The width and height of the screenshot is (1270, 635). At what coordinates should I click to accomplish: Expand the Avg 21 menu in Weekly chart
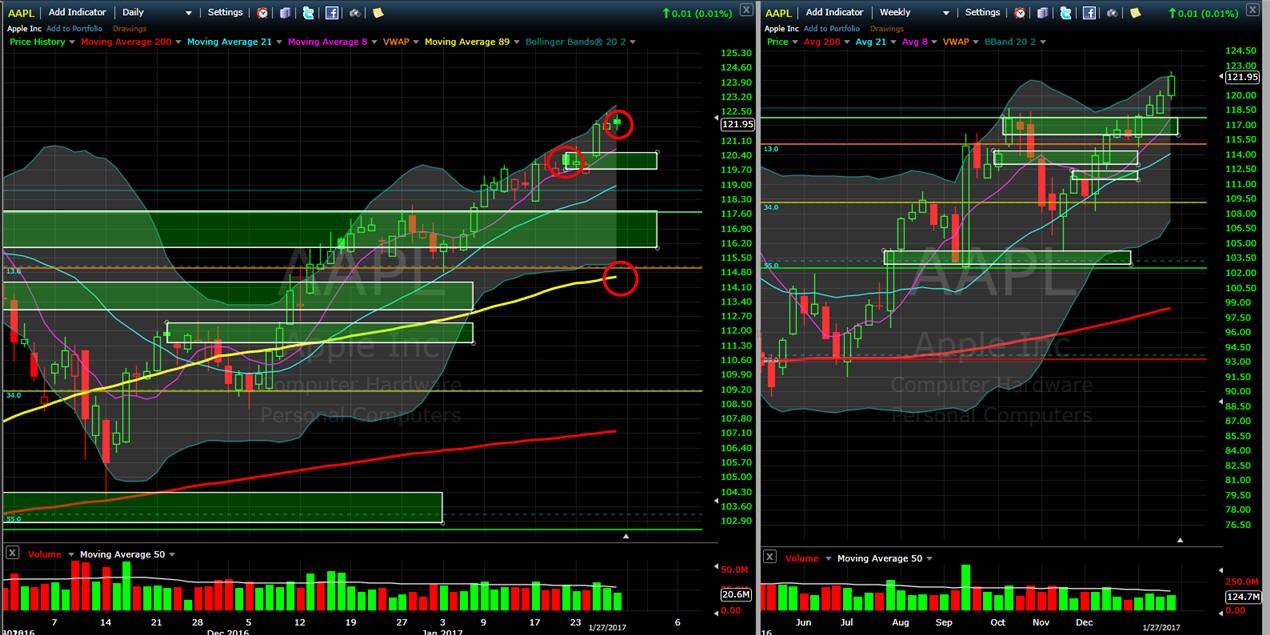(893, 42)
